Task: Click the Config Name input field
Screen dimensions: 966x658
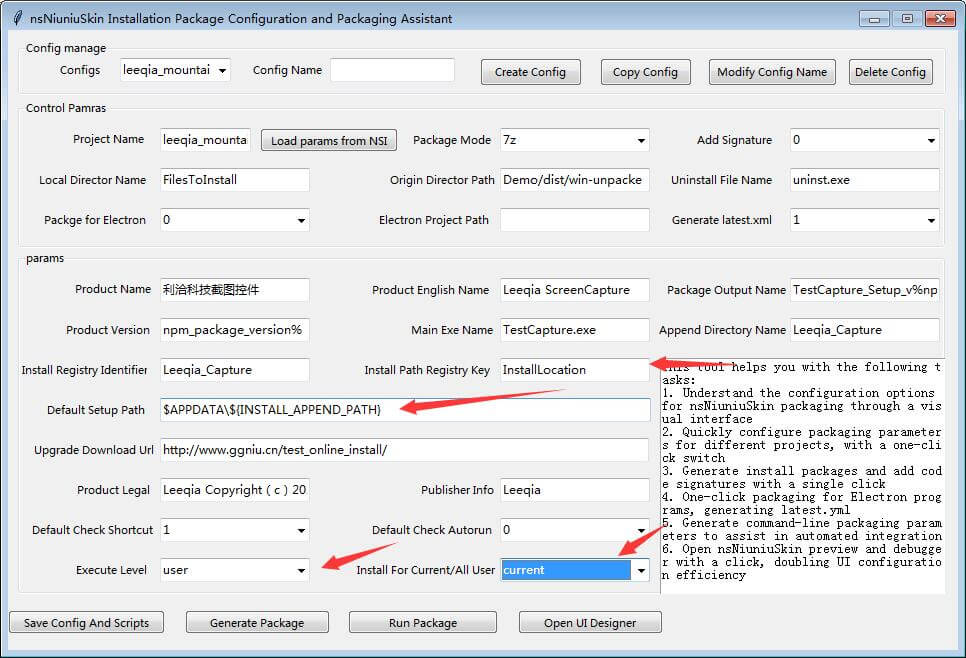Action: coord(392,70)
